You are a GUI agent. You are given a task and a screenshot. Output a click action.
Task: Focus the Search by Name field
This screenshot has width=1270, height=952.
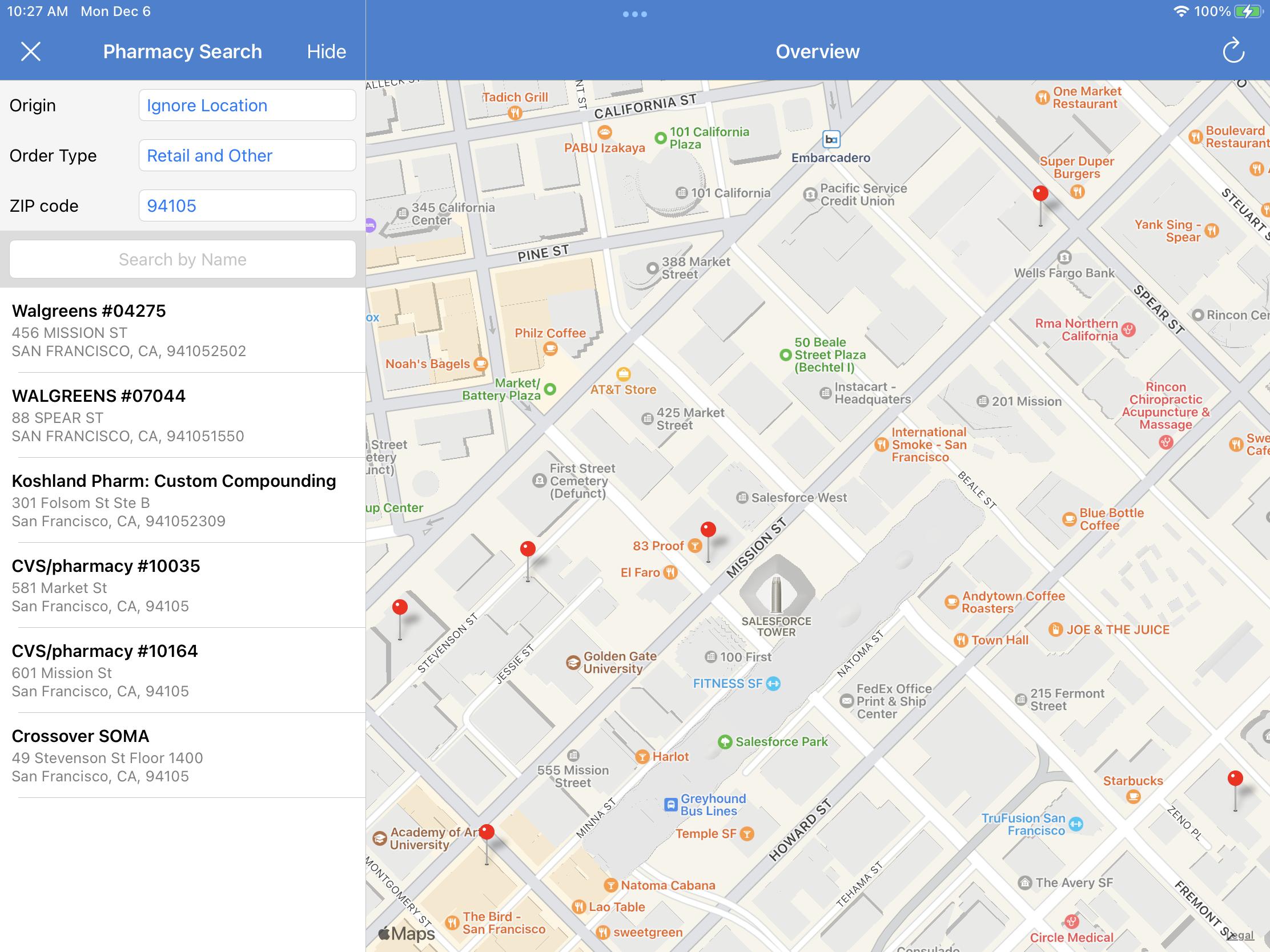(183, 259)
